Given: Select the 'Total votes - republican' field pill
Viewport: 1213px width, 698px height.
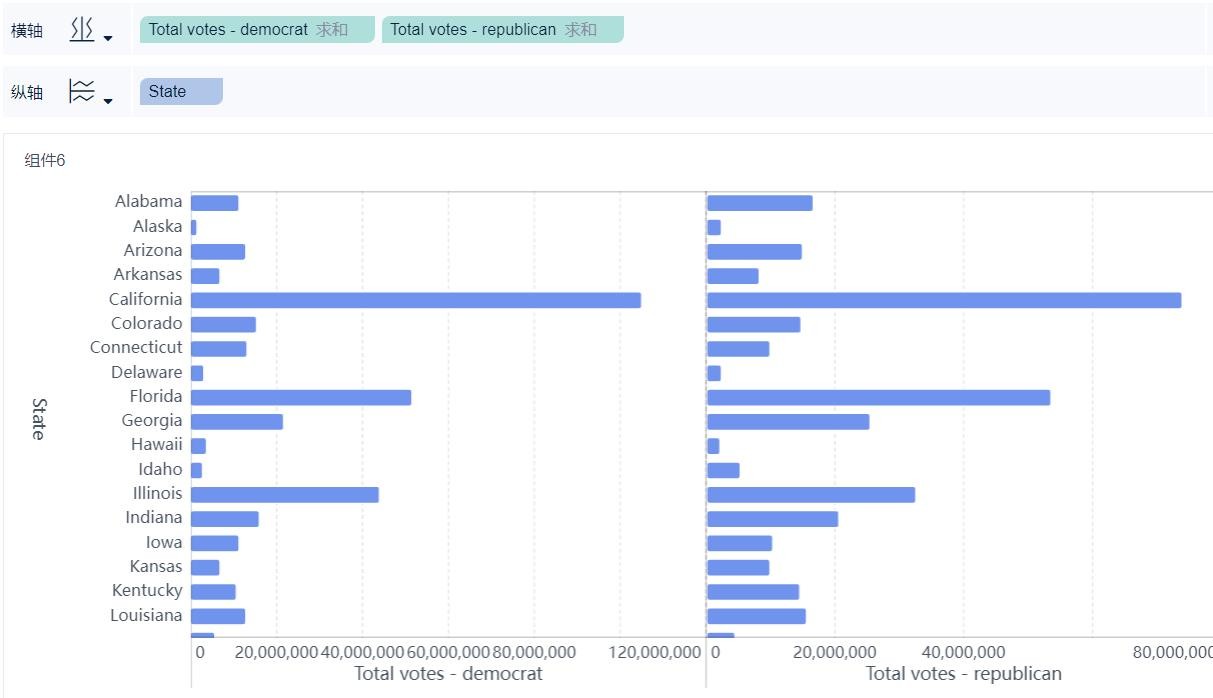Looking at the screenshot, I should [x=502, y=30].
